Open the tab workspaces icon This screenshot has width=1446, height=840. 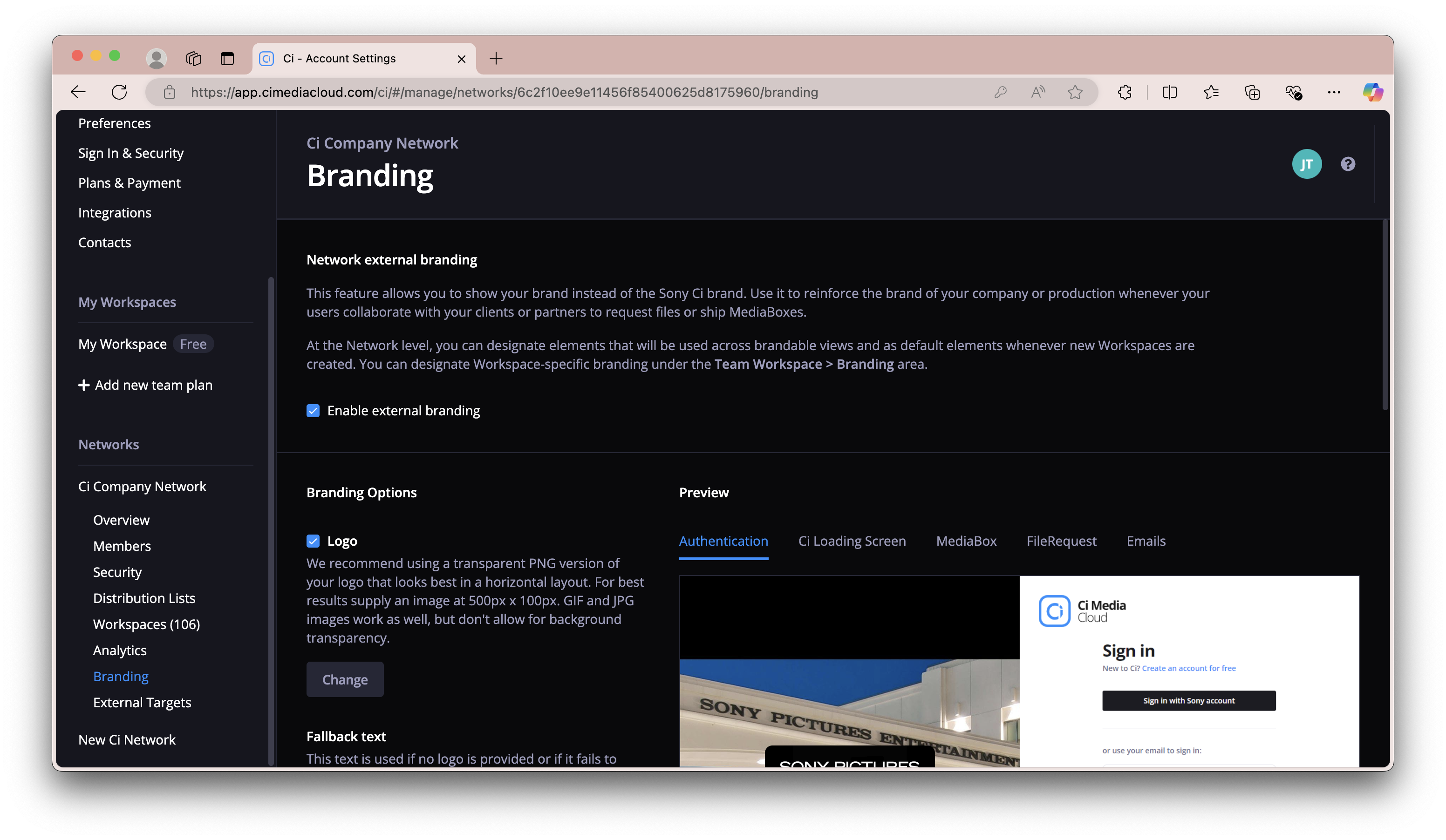coord(193,58)
